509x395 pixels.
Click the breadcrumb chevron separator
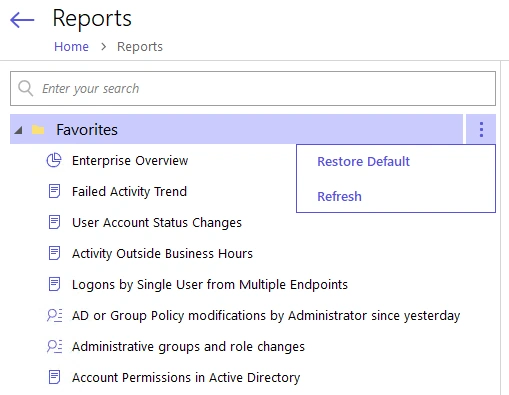click(103, 47)
